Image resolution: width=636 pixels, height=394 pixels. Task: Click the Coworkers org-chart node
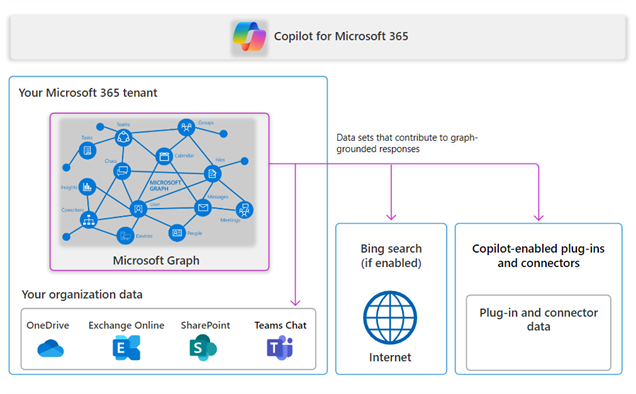click(x=89, y=220)
